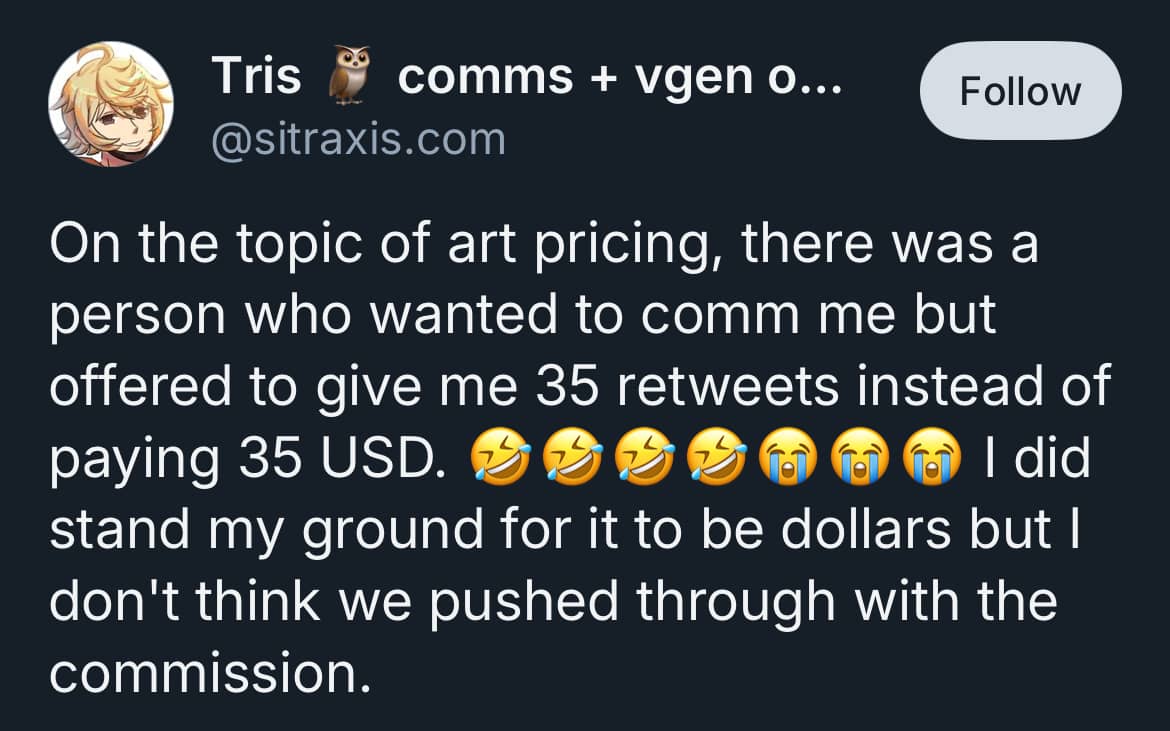Open the @sitraxis.com handle link

[x=357, y=139]
